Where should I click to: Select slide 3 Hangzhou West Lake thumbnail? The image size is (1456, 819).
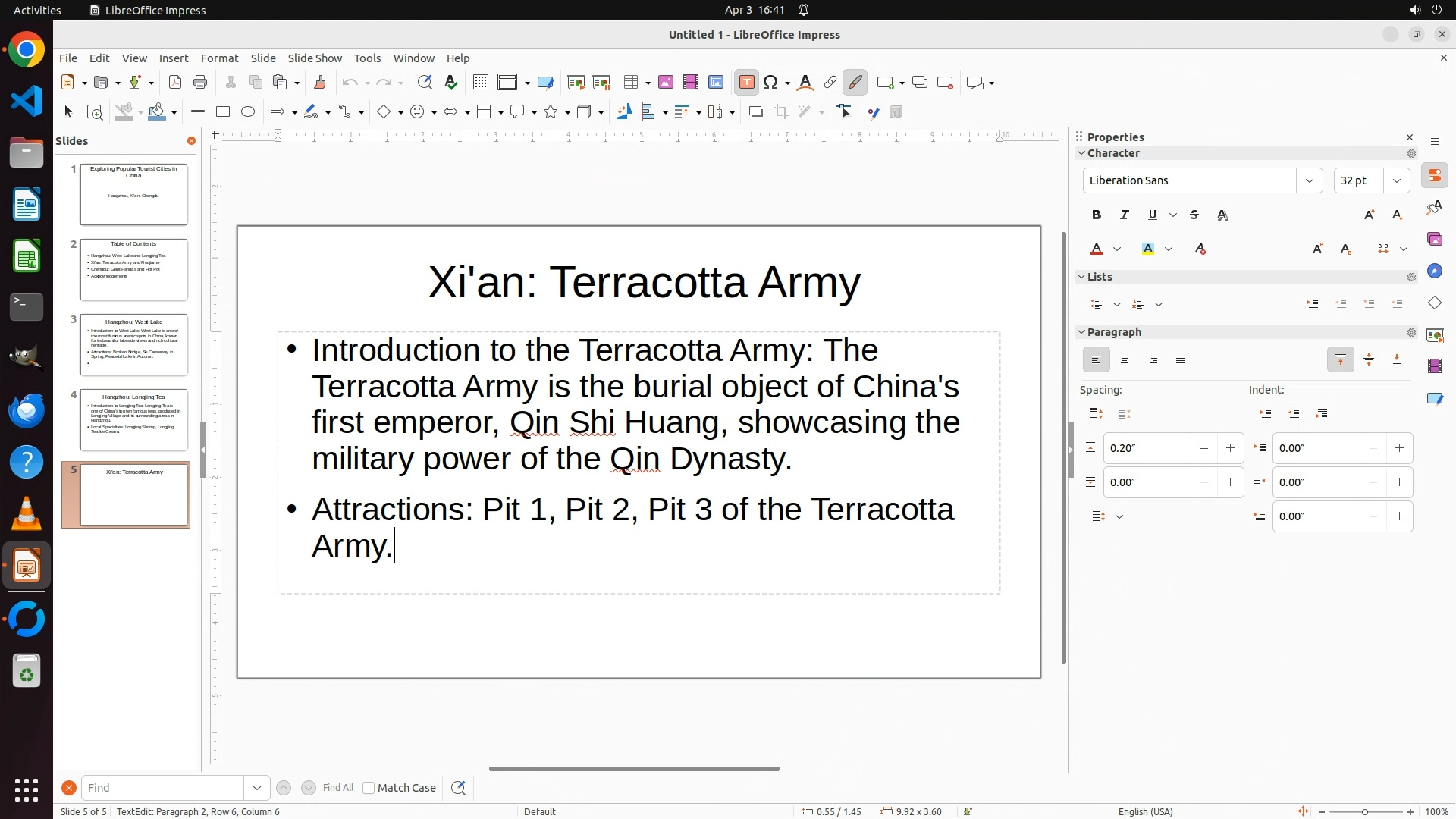pyautogui.click(x=133, y=344)
